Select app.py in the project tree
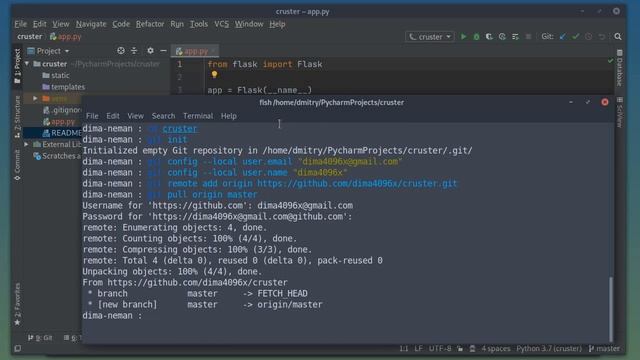The width and height of the screenshot is (640, 360). click(x=59, y=122)
